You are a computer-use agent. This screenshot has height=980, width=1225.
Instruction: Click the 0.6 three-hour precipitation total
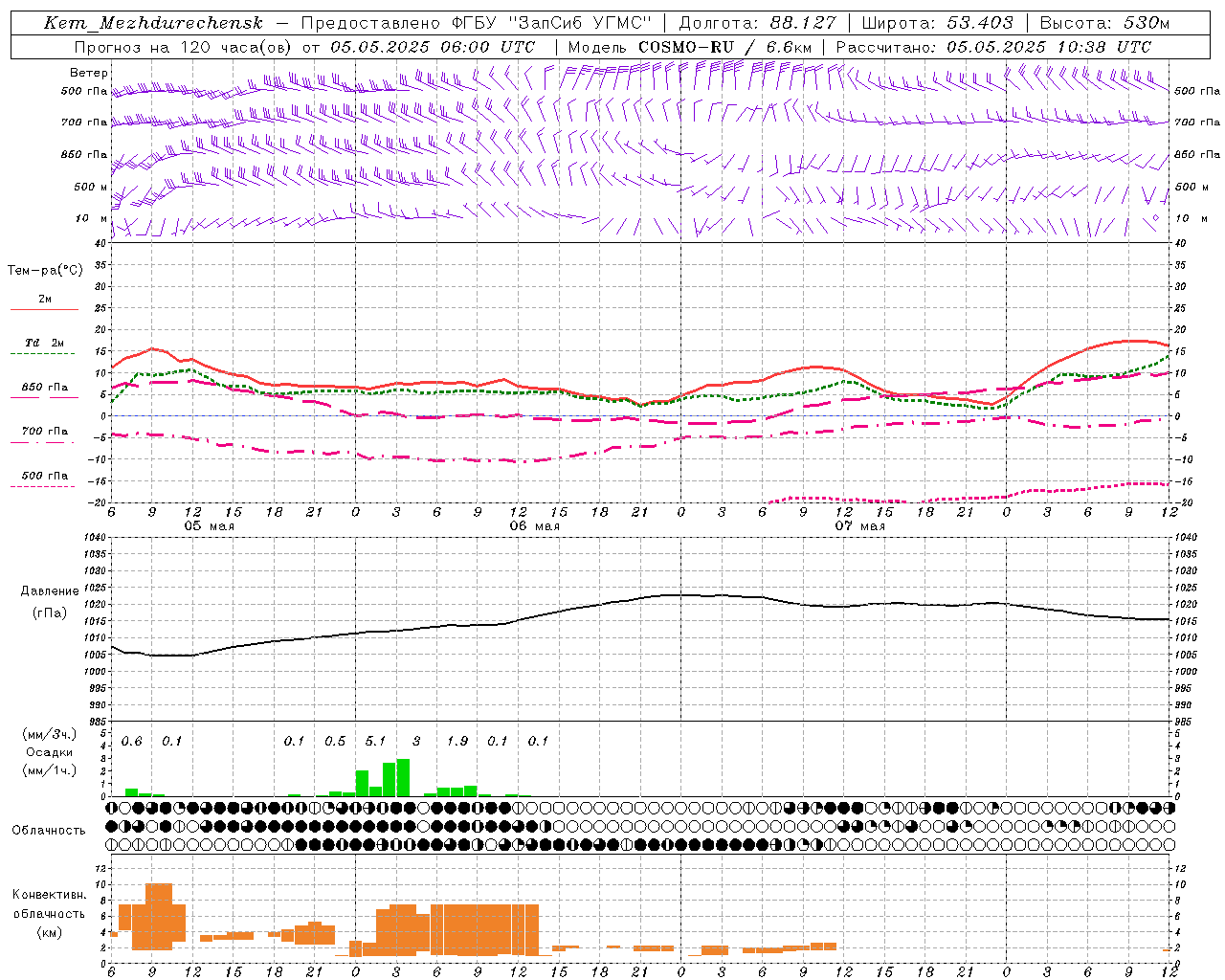click(x=131, y=742)
